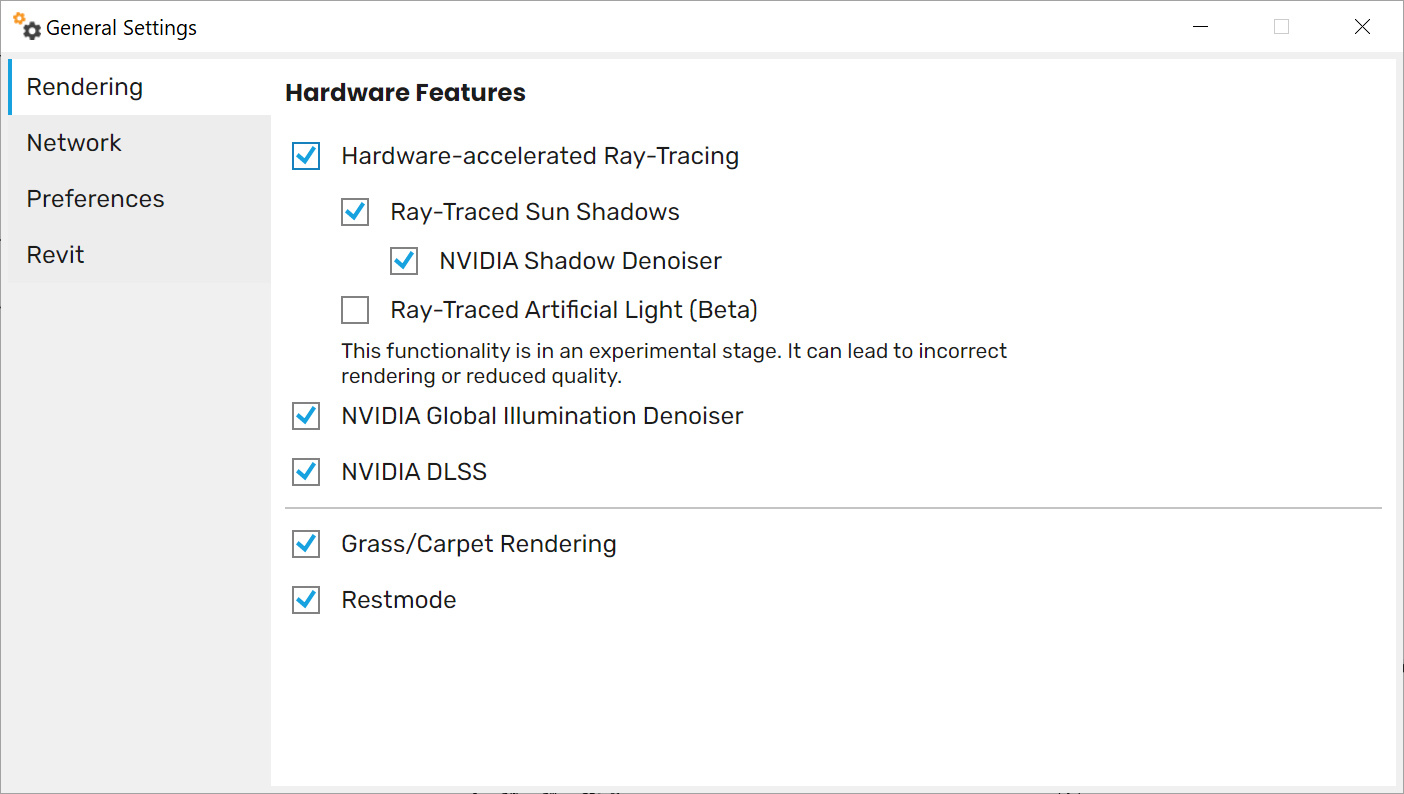This screenshot has height=794, width=1404.
Task: Switch to the Network tab
Action: 74,143
